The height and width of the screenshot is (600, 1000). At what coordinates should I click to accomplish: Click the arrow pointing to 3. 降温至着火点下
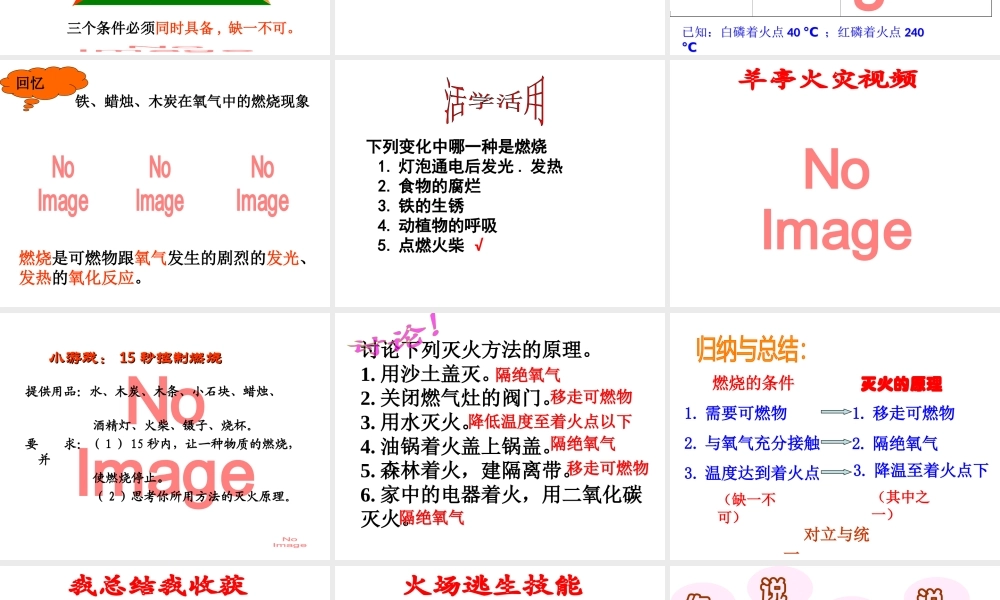point(836,472)
